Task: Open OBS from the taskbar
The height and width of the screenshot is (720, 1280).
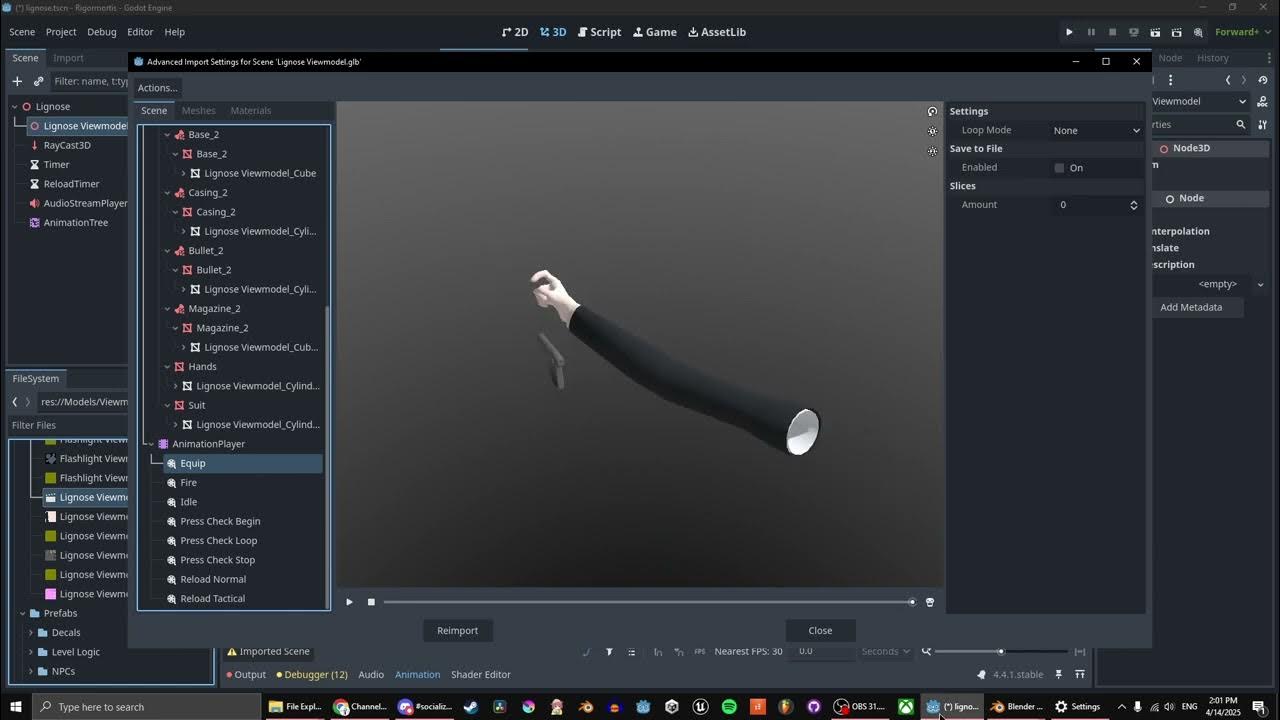Action: pos(859,707)
